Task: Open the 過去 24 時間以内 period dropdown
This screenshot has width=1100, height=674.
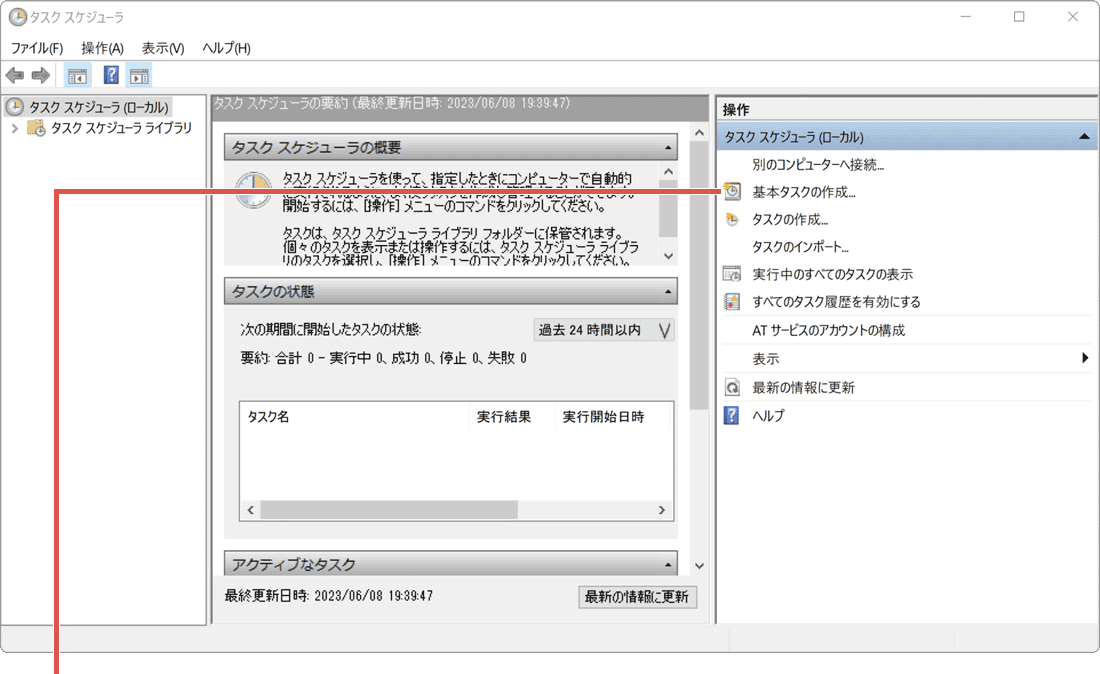Action: [665, 330]
